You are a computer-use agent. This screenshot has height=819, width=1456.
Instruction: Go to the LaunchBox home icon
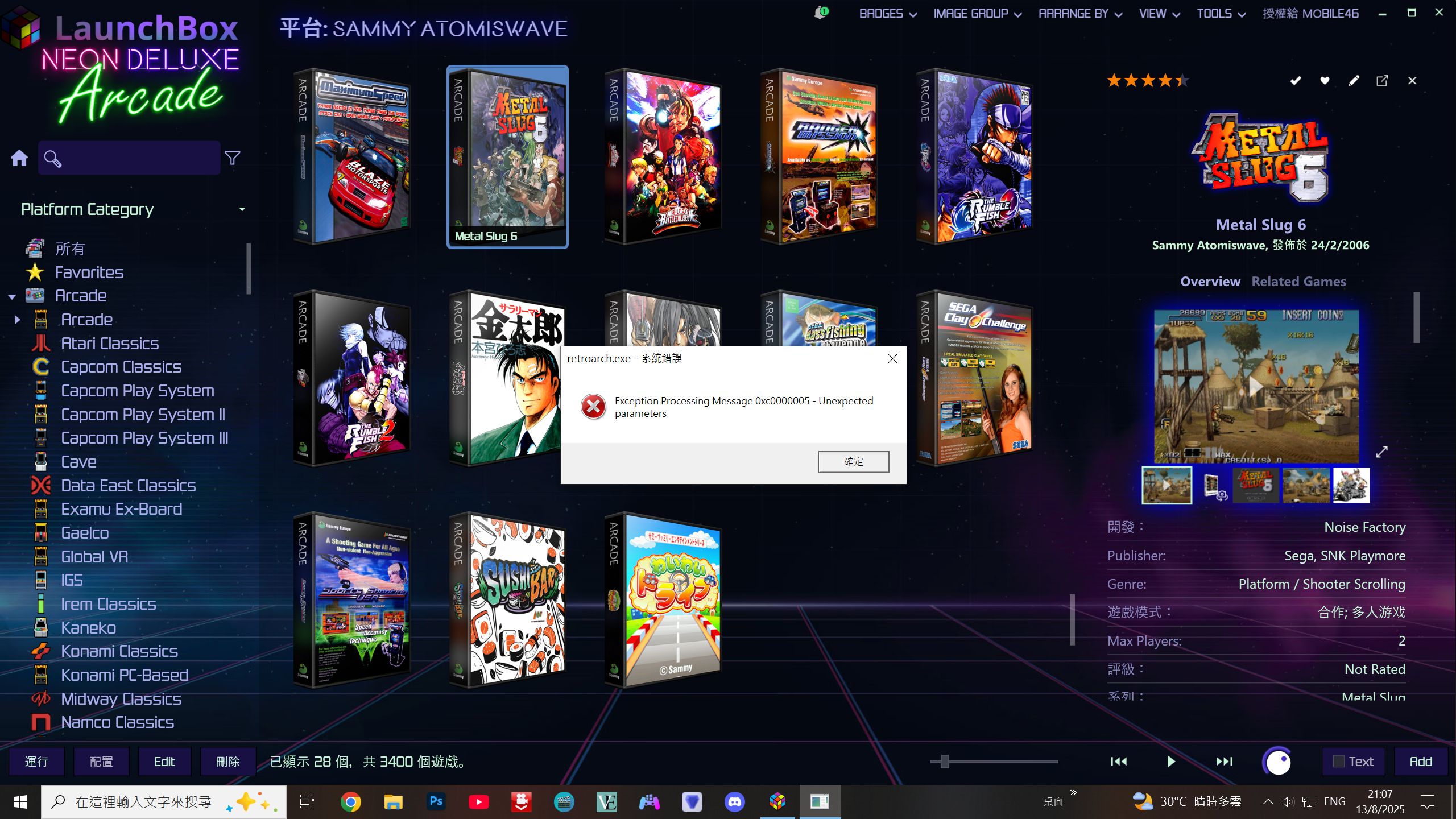(x=19, y=158)
